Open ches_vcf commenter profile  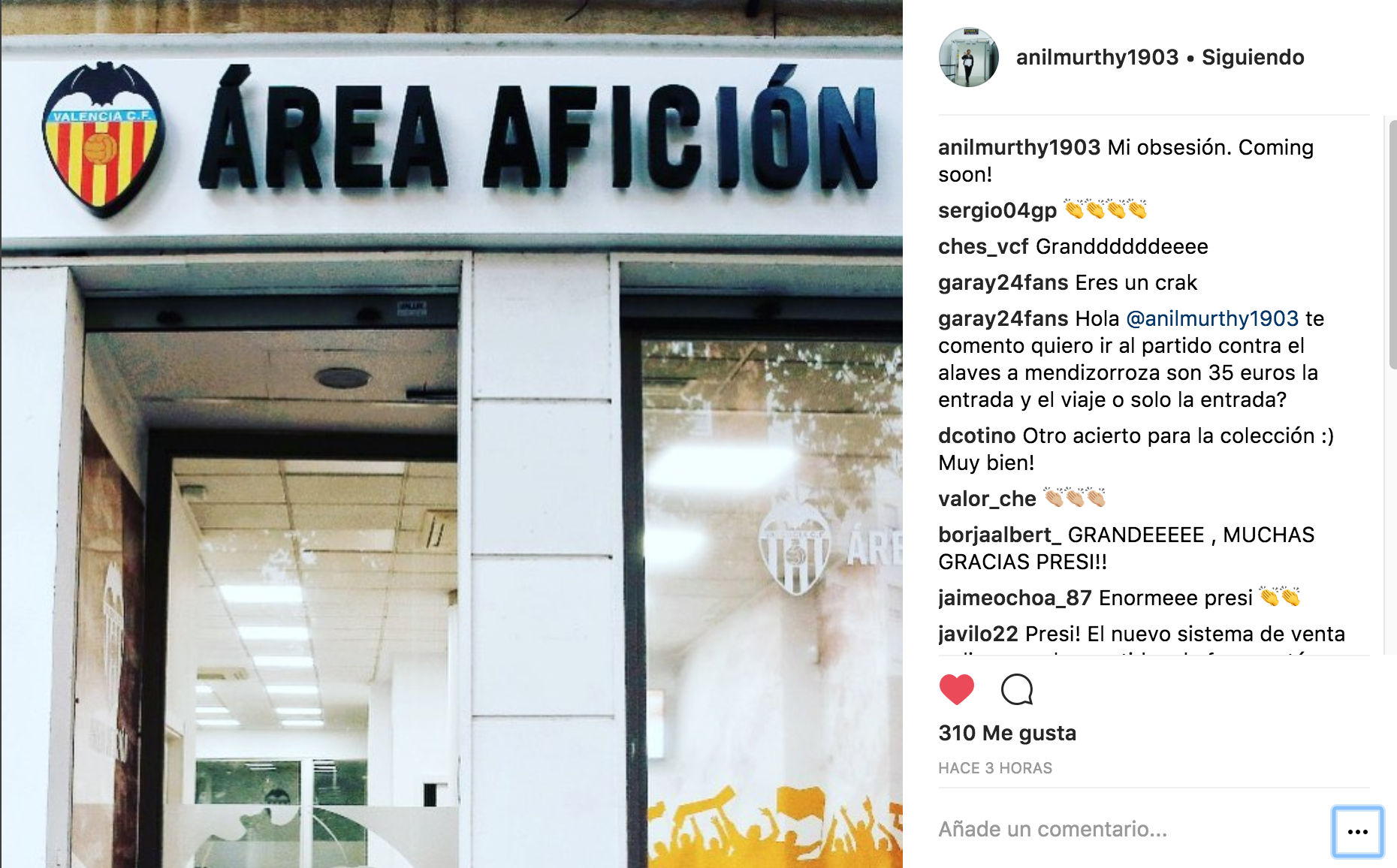[983, 246]
